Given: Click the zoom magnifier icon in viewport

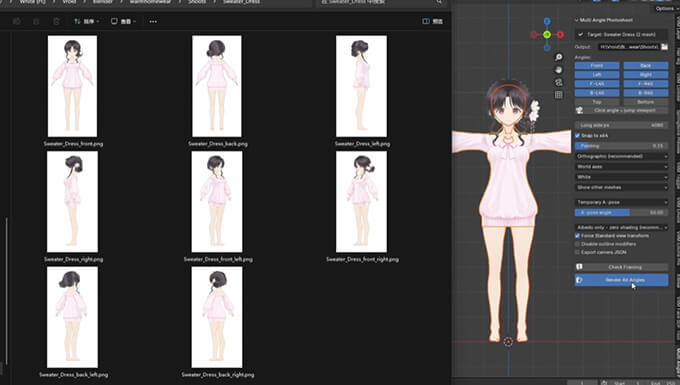Looking at the screenshot, I should (x=559, y=57).
